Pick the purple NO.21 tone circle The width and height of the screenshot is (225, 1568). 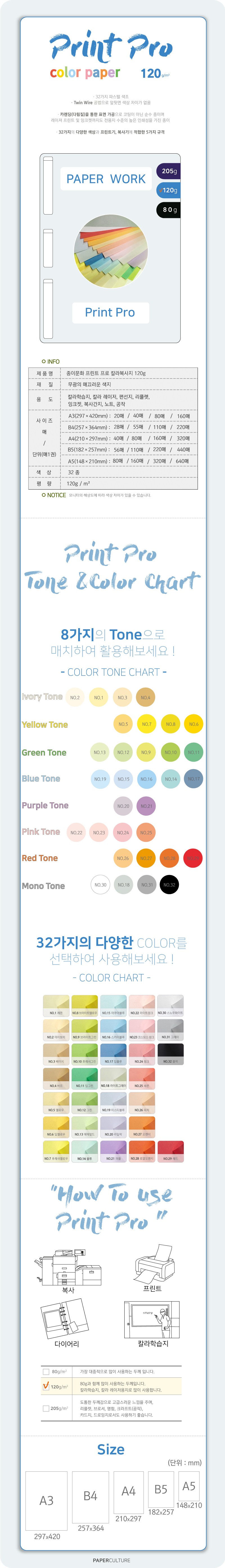pyautogui.click(x=146, y=806)
